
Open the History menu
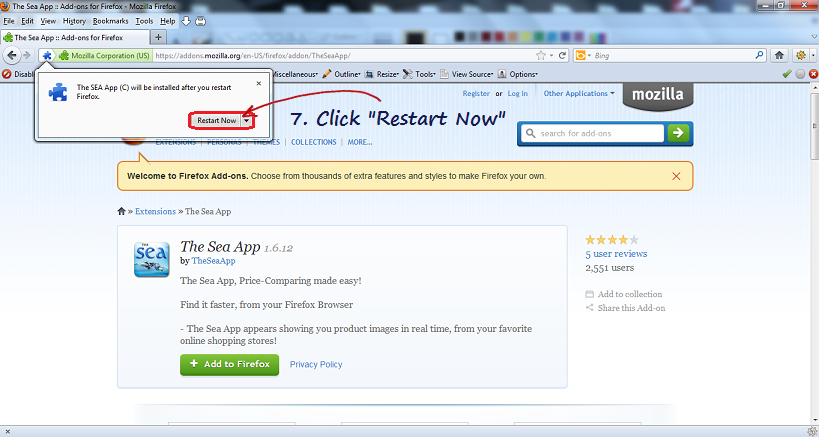click(74, 21)
